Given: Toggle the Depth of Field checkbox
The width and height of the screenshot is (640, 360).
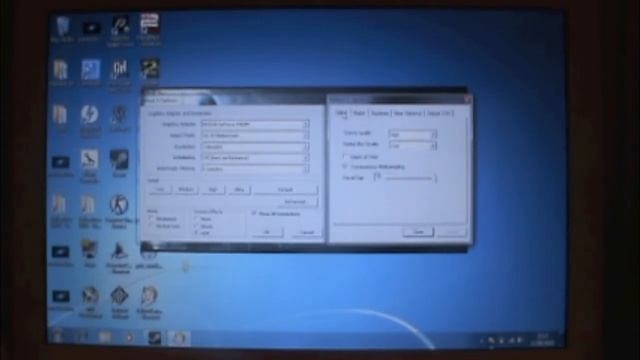Looking at the screenshot, I should 345,157.
